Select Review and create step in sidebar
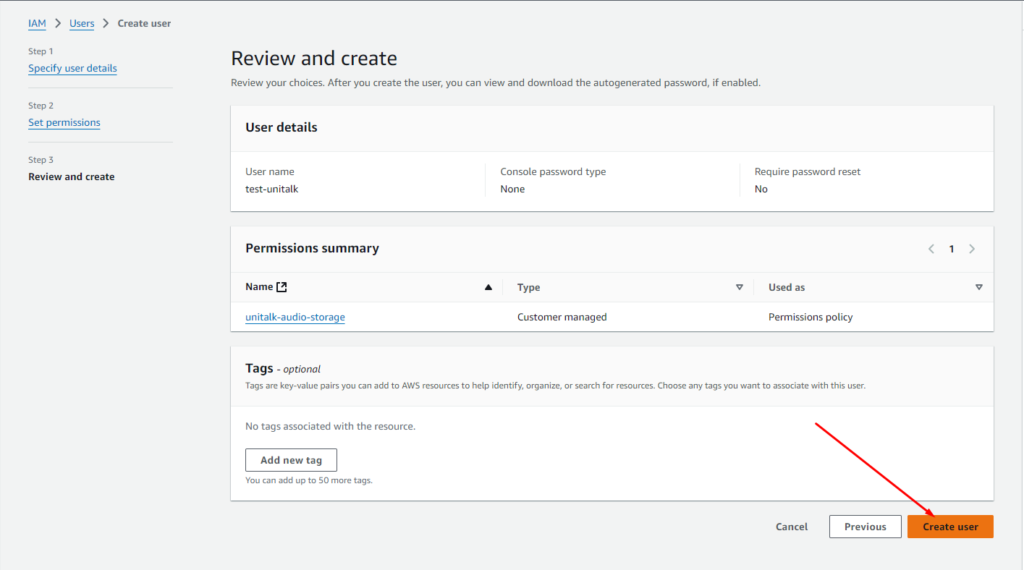Image resolution: width=1024 pixels, height=570 pixels. [71, 177]
